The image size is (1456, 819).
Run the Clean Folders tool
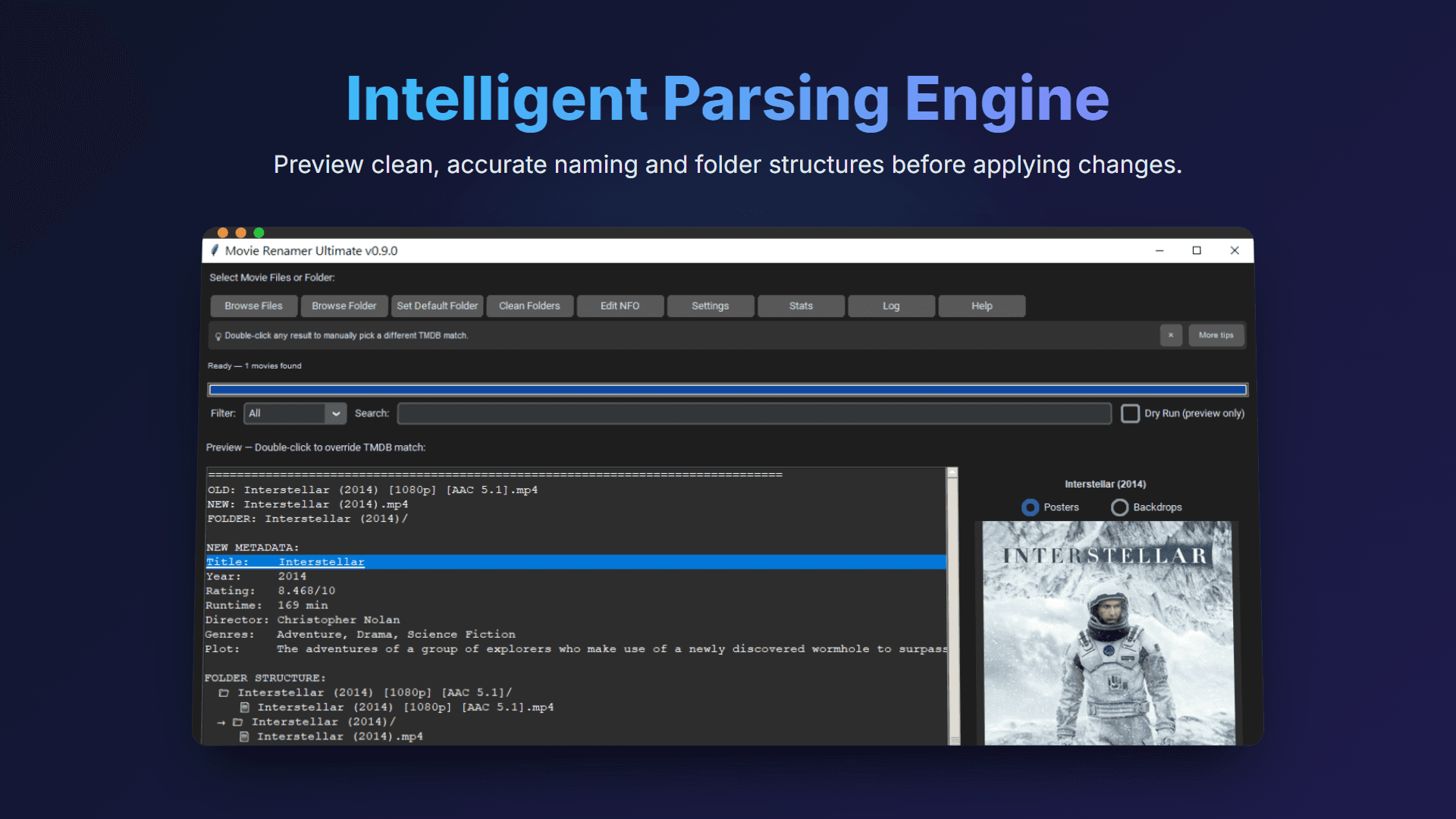529,306
